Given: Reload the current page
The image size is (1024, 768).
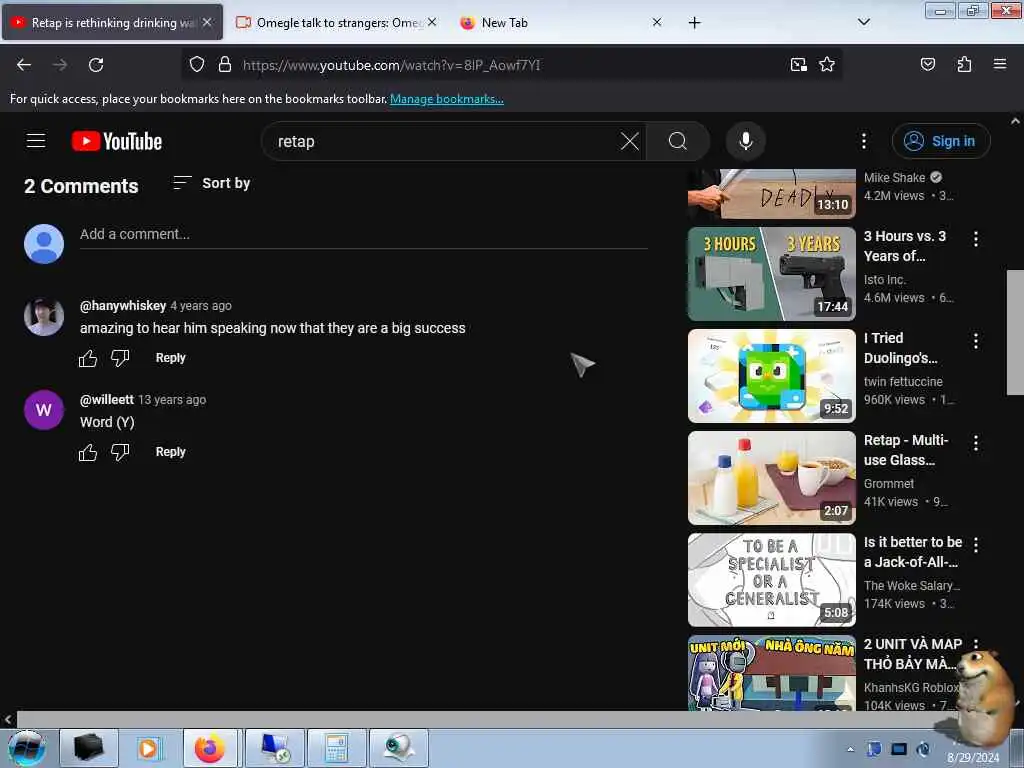Looking at the screenshot, I should pos(96,65).
